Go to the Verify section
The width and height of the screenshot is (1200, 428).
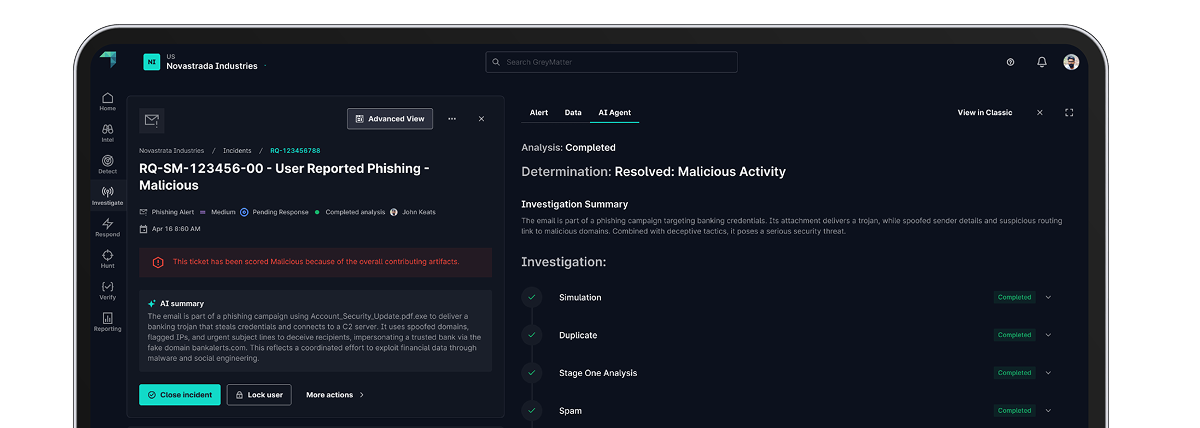coord(107,290)
